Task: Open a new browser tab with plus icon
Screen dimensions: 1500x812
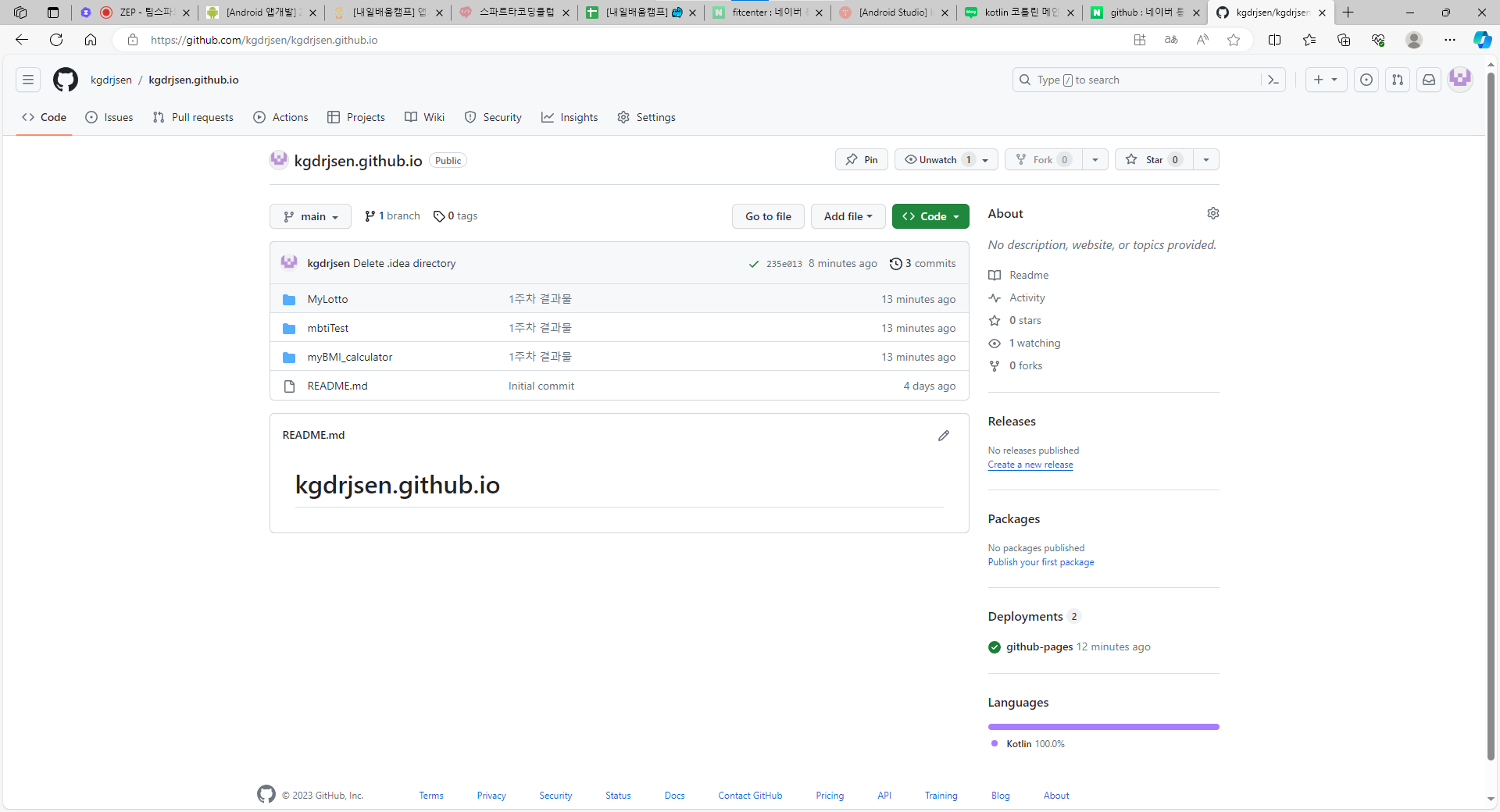Action: [x=1348, y=12]
